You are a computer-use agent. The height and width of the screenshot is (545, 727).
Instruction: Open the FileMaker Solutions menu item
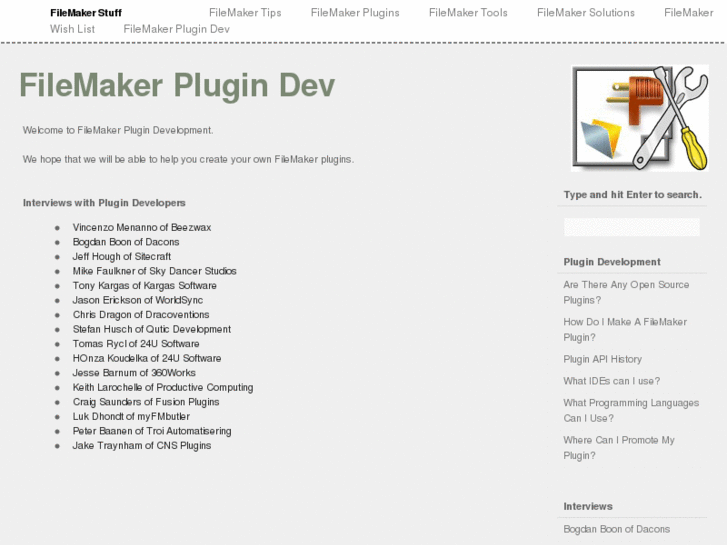(x=586, y=13)
